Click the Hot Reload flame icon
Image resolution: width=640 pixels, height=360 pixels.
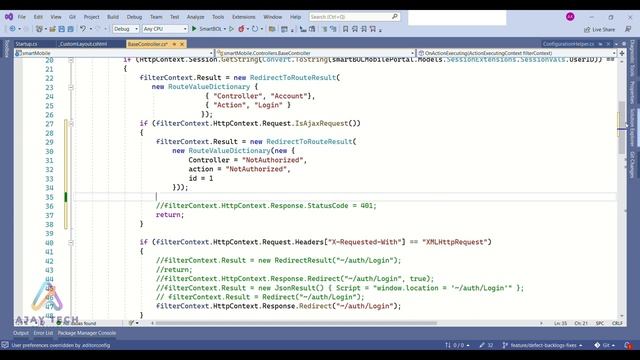pos(241,29)
